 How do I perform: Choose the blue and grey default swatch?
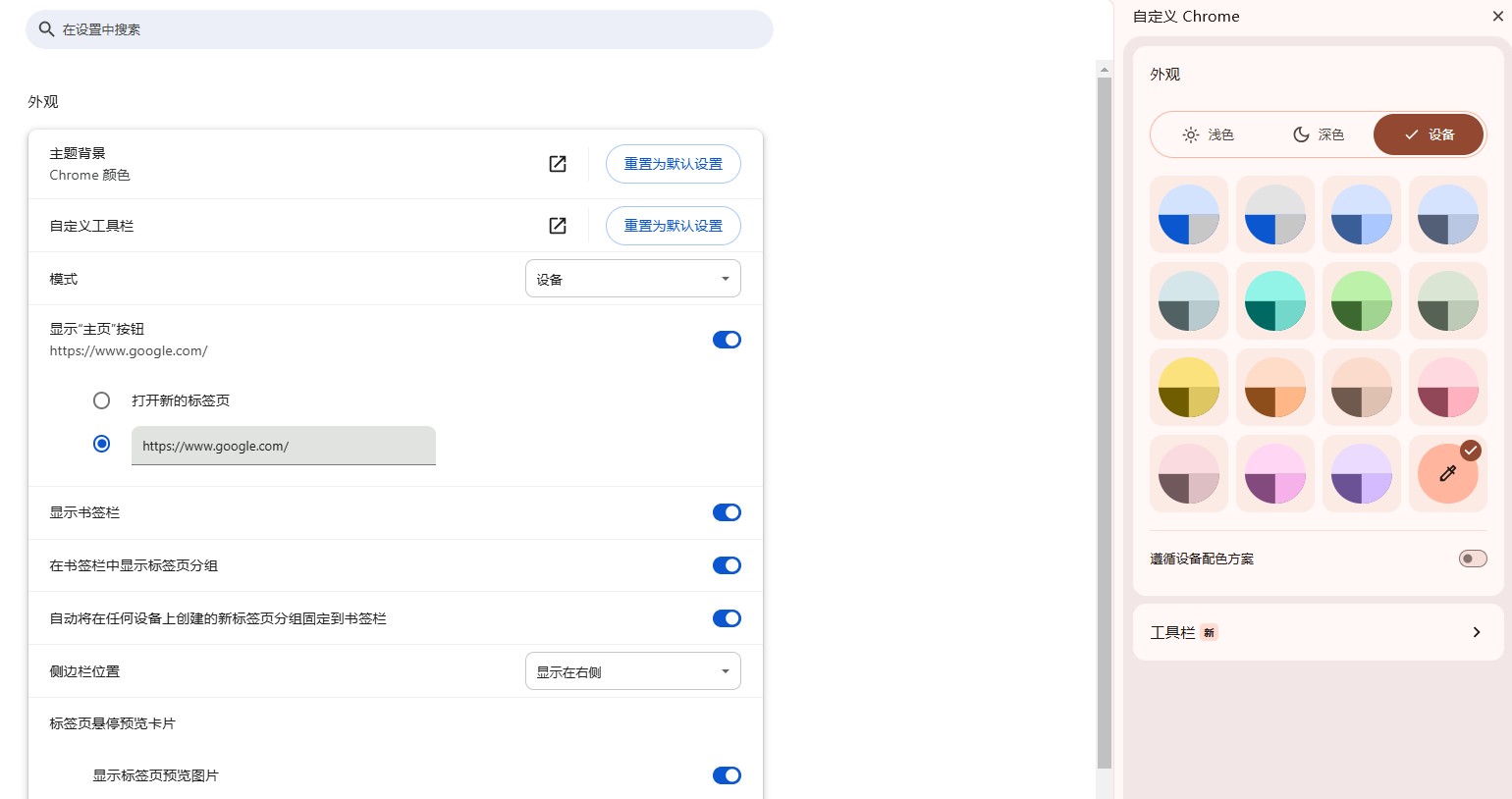pos(1189,215)
